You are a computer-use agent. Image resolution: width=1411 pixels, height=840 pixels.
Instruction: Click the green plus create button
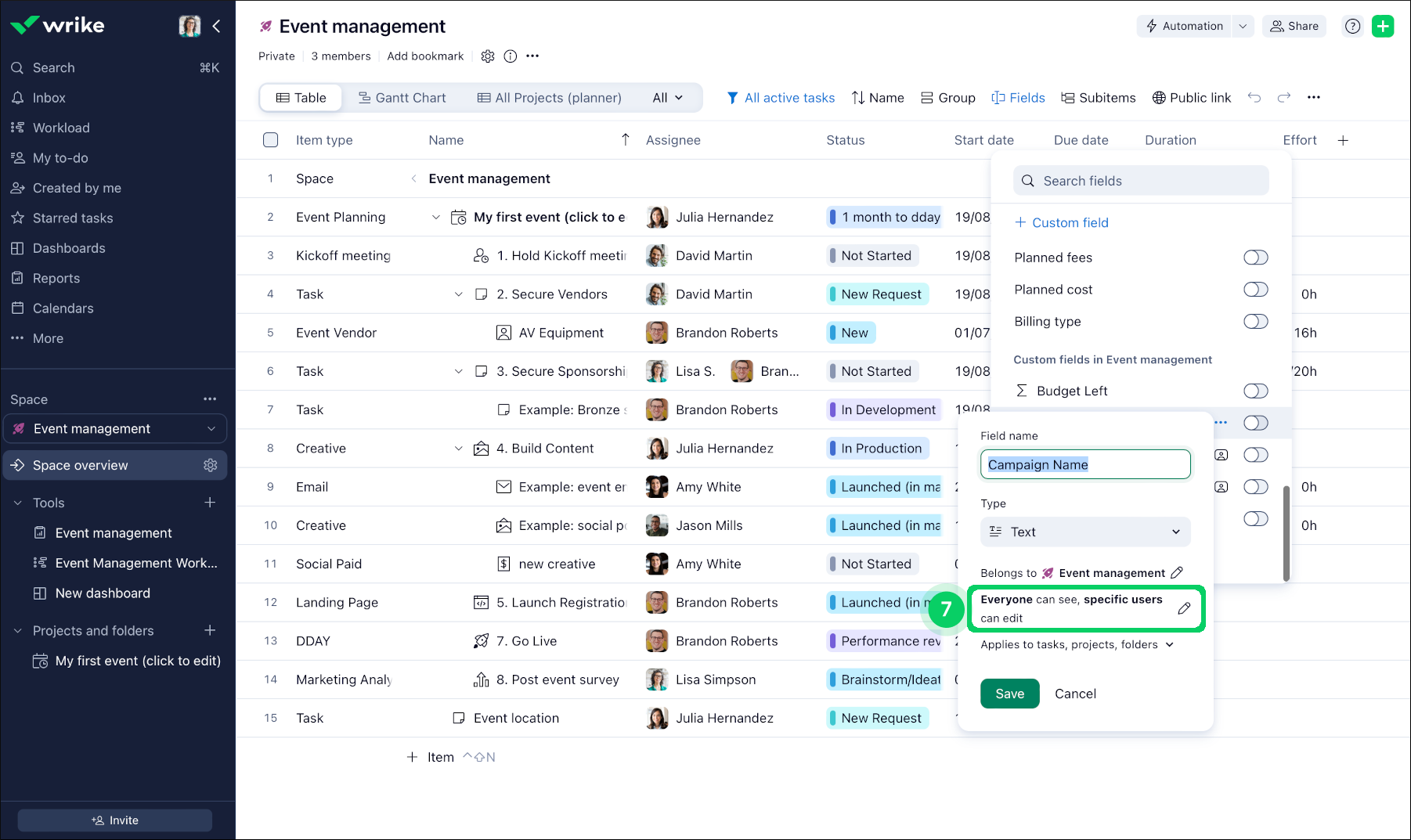pos(1383,26)
